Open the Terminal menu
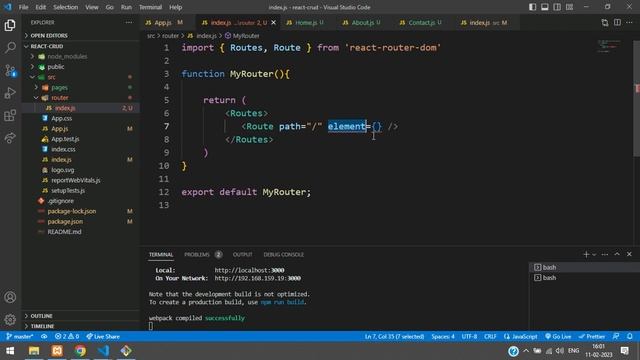Screen dimensions: 640x360 pyautogui.click(x=150, y=7)
